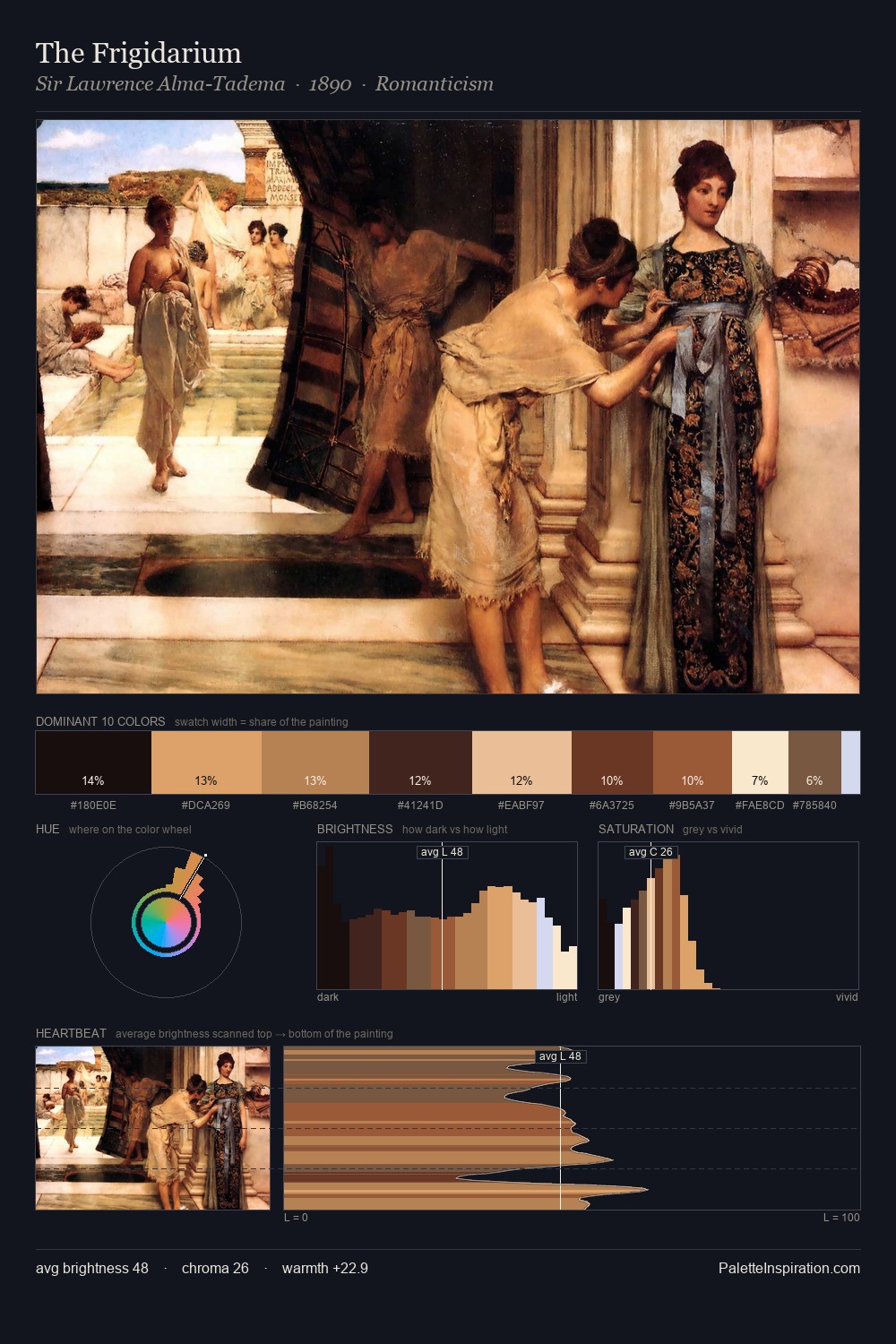Image resolution: width=896 pixels, height=1344 pixels.
Task: Click the #DCA269 hex code text
Action: click(206, 806)
